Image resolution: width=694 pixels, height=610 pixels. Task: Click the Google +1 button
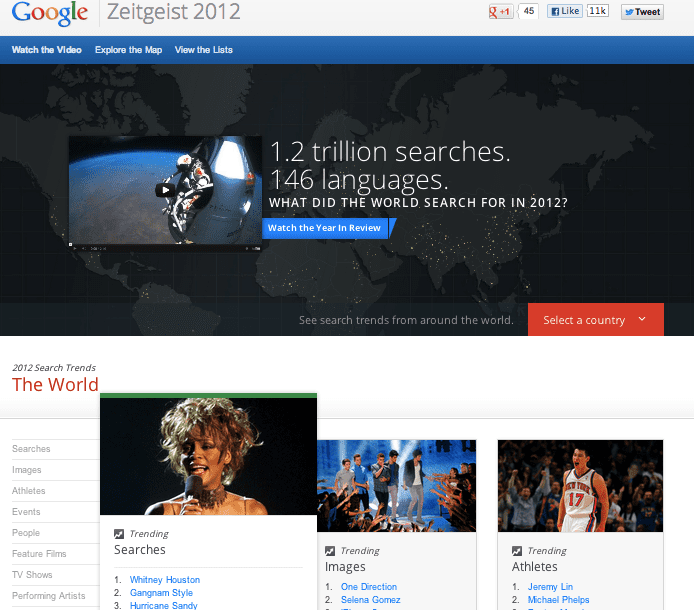tap(501, 12)
